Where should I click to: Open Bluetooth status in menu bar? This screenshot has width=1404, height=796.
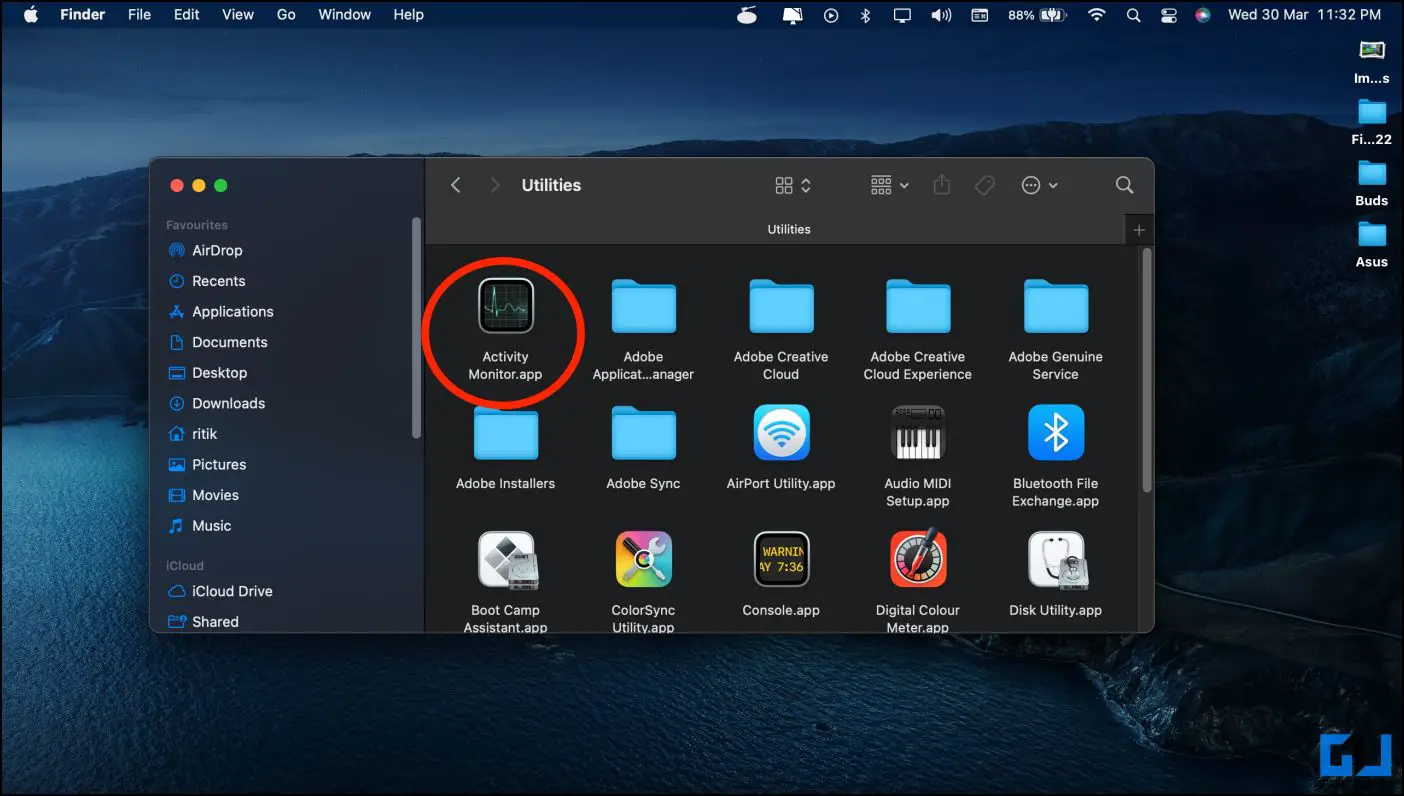pyautogui.click(x=866, y=15)
